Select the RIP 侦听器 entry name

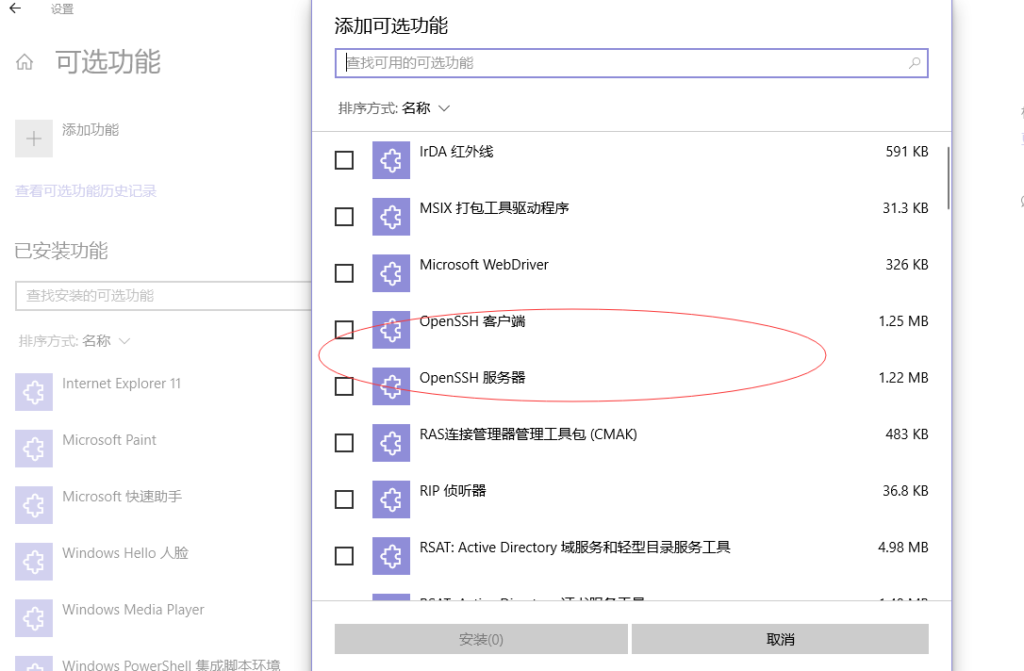(x=453, y=491)
